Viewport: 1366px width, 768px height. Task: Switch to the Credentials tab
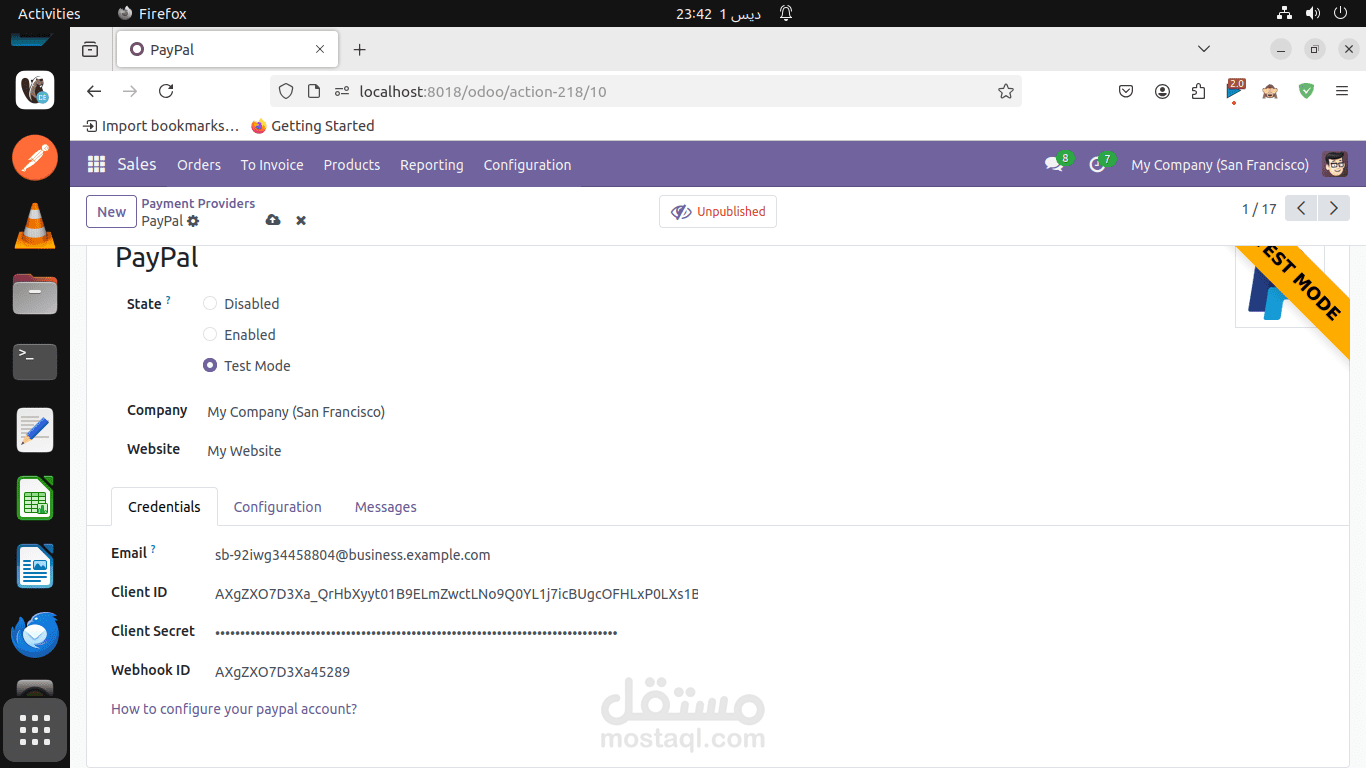point(164,507)
